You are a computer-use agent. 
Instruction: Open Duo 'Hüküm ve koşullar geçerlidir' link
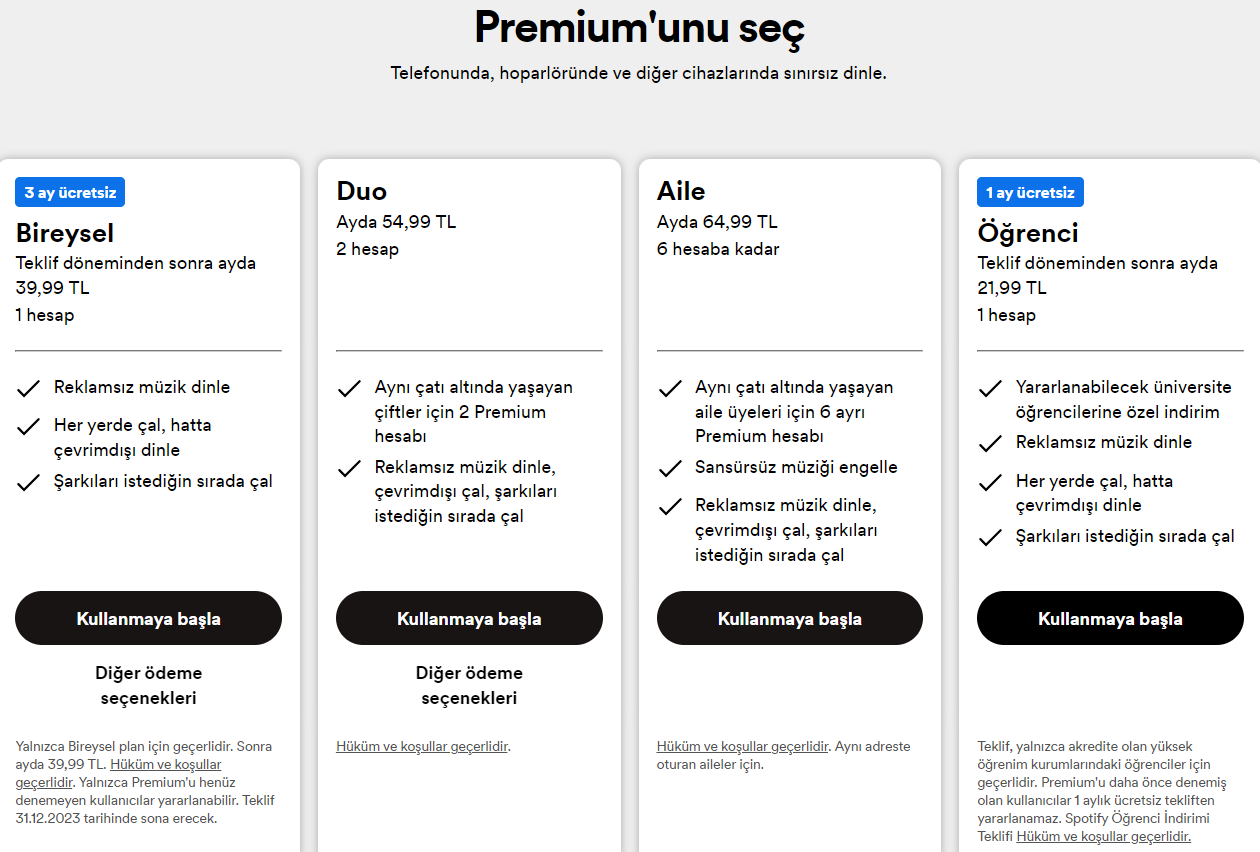click(422, 746)
